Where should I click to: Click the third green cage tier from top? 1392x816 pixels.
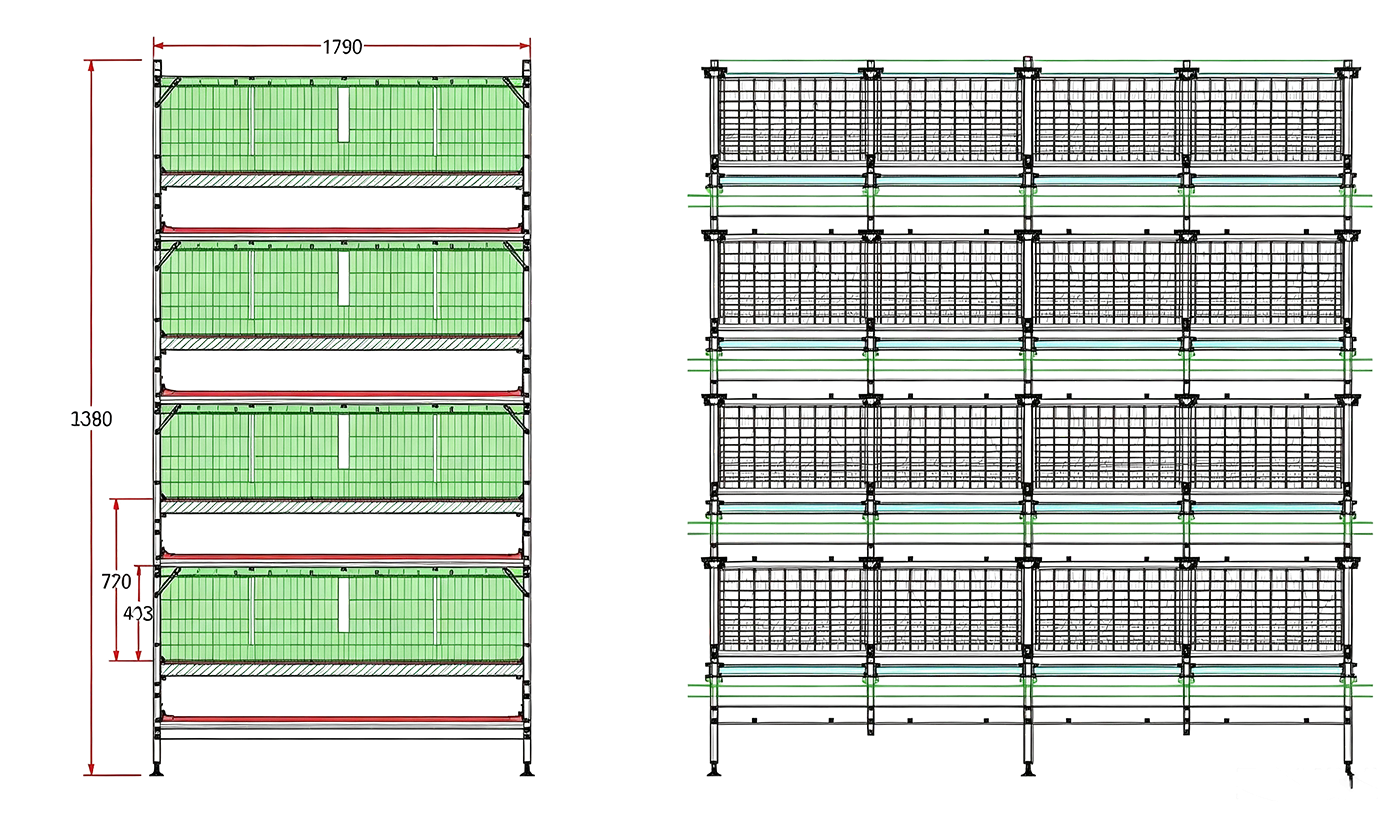[x=342, y=452]
